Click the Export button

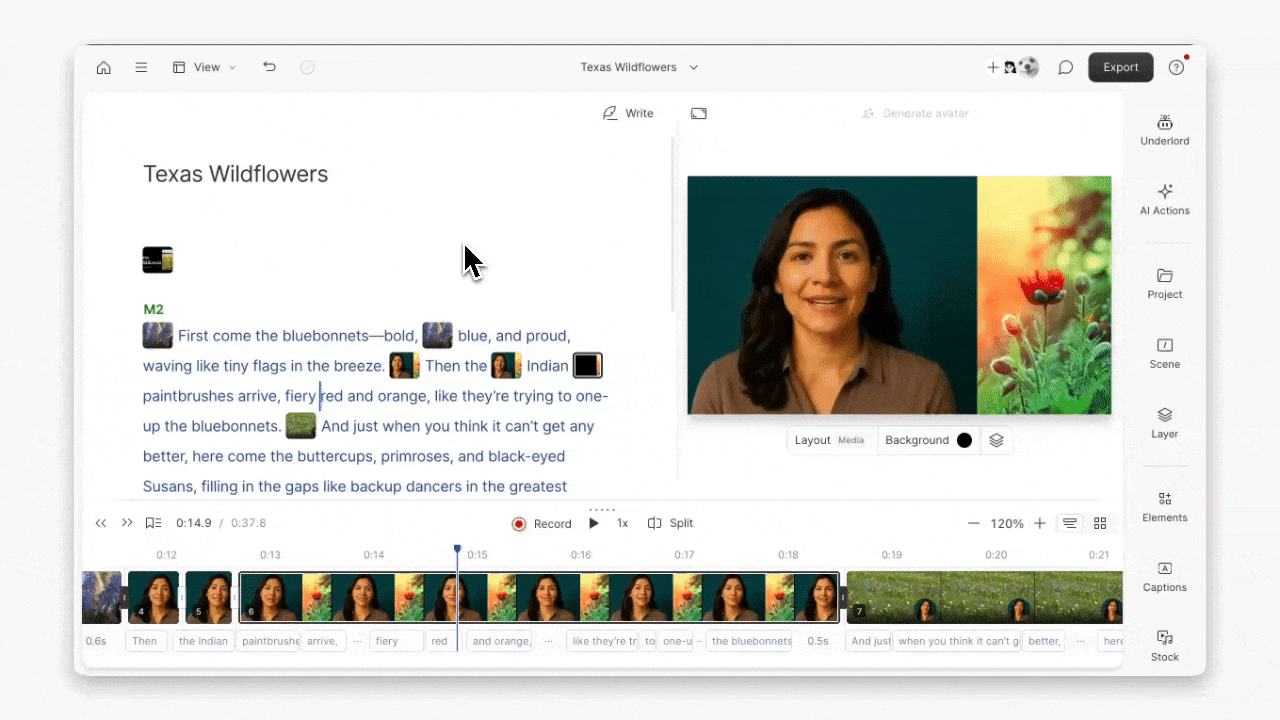click(x=1121, y=67)
